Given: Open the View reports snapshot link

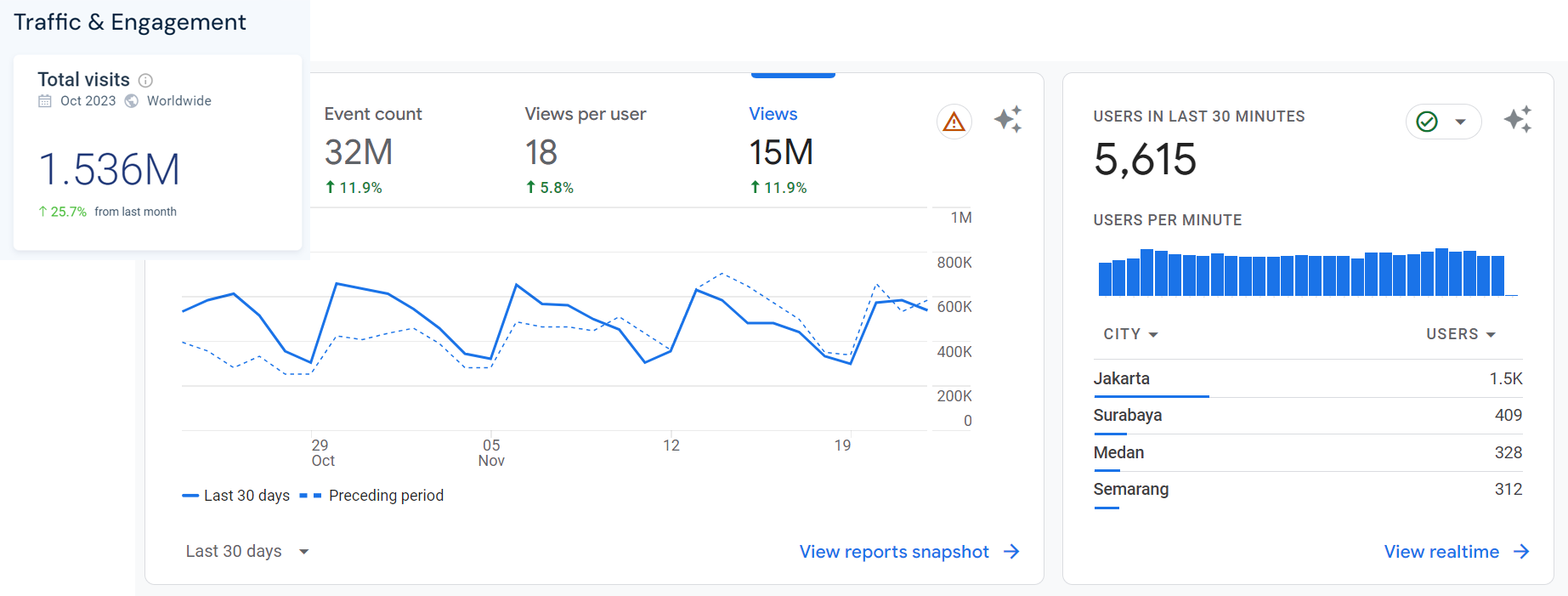Looking at the screenshot, I should (894, 552).
